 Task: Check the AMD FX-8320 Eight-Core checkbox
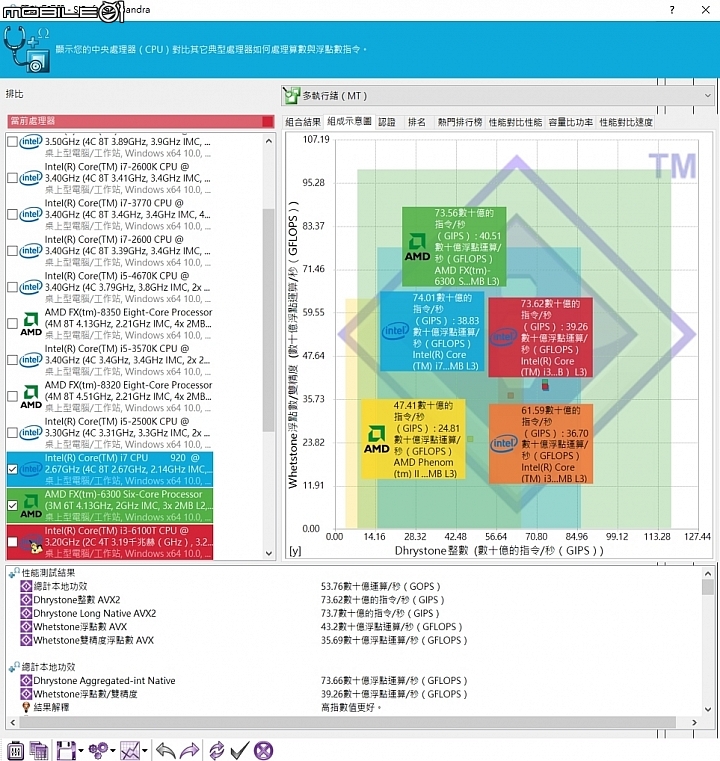tap(13, 397)
